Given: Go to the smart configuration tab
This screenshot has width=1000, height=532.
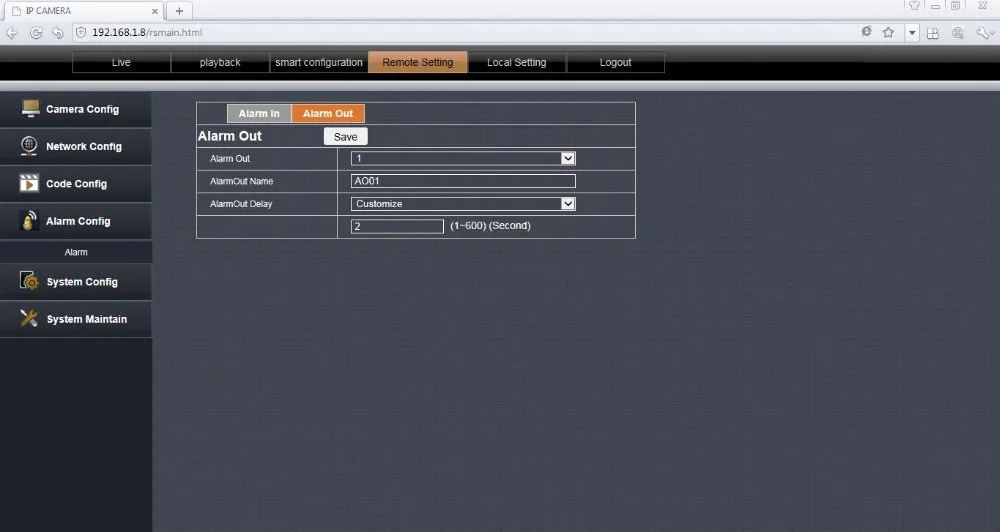Looking at the screenshot, I should 319,63.
